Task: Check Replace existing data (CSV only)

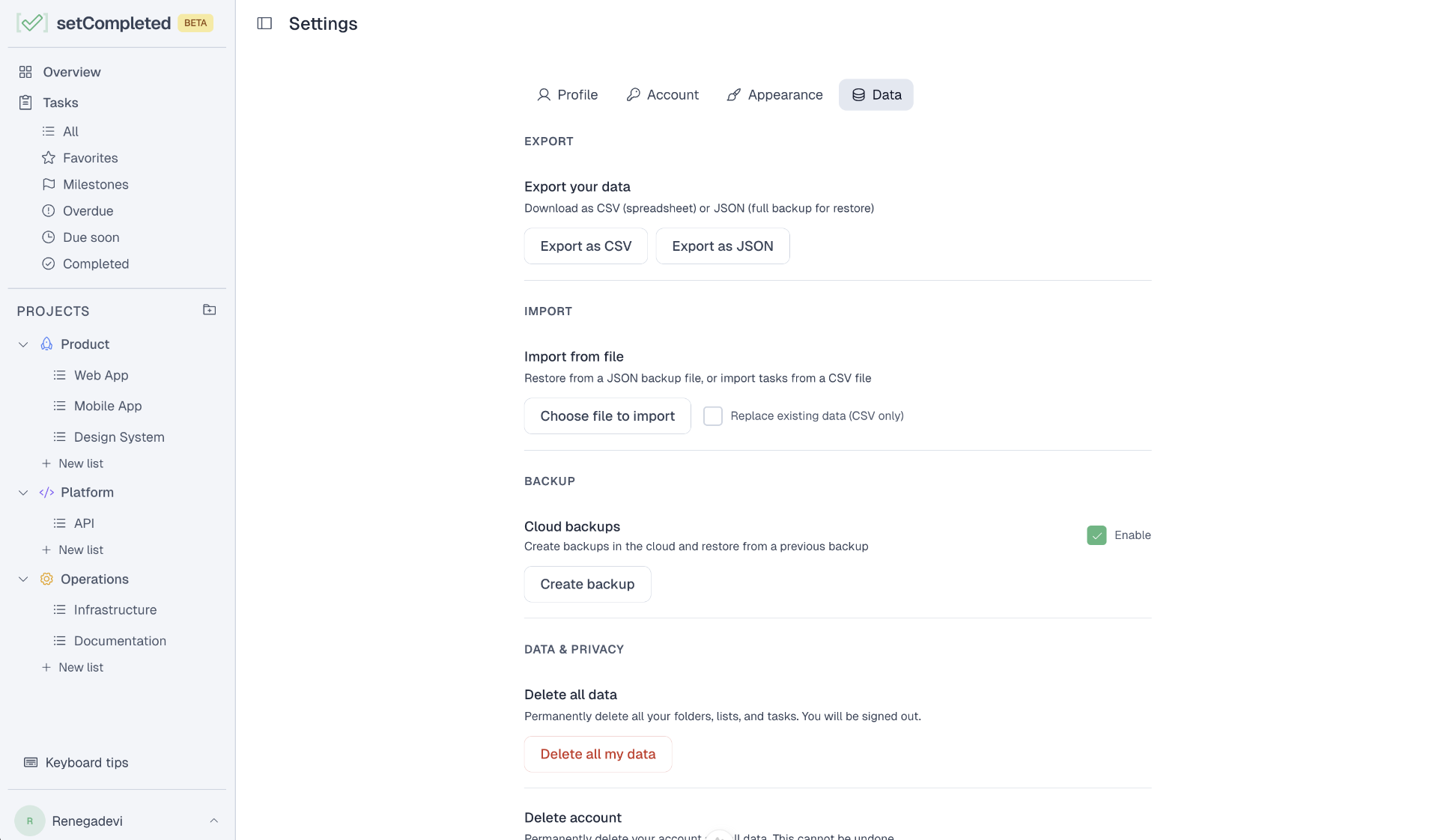Action: point(712,416)
